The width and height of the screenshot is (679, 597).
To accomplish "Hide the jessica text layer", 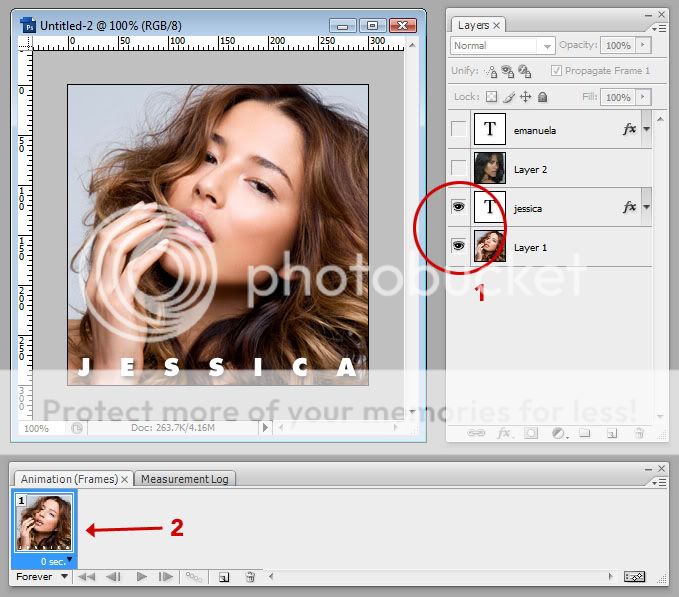I will tap(459, 207).
